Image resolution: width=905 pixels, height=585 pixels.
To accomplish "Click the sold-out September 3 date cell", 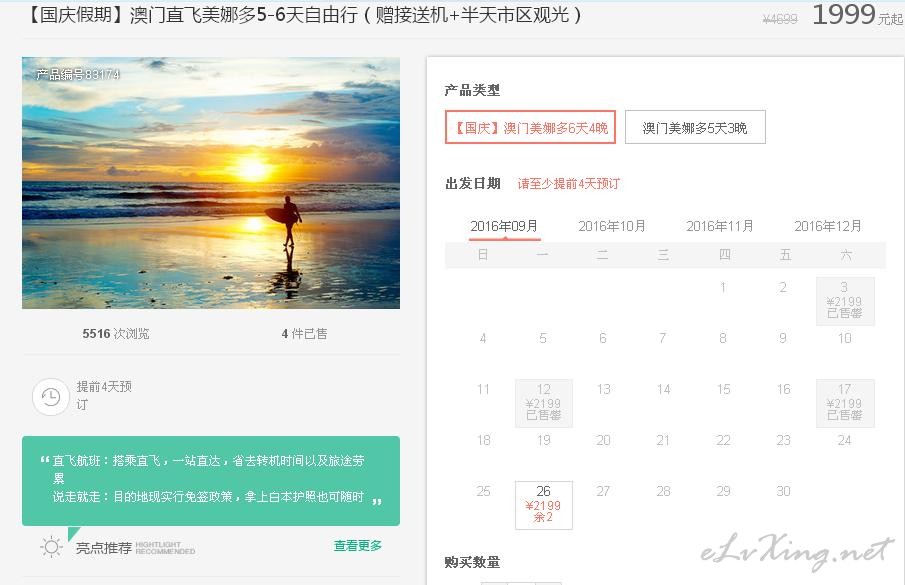I will click(x=845, y=301).
